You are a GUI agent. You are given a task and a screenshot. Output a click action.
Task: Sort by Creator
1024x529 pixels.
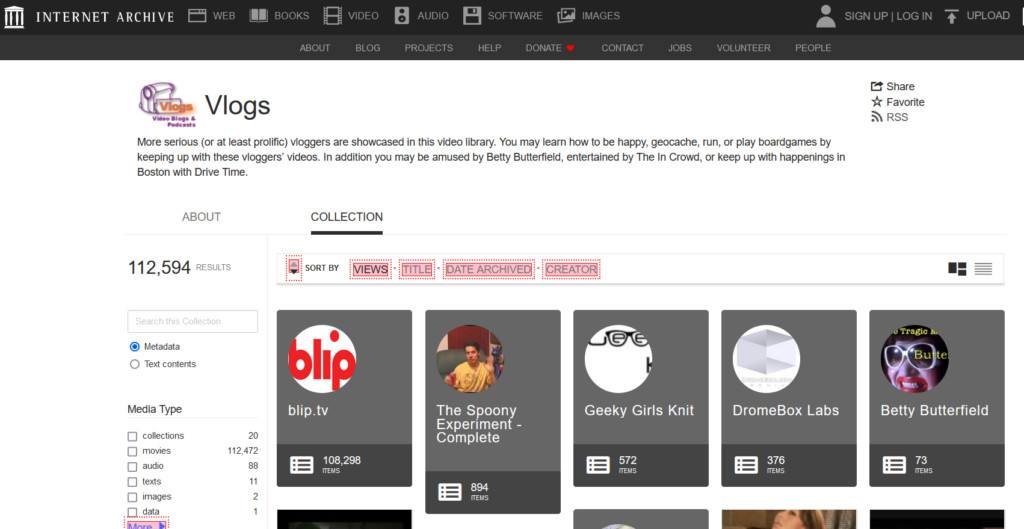point(571,269)
